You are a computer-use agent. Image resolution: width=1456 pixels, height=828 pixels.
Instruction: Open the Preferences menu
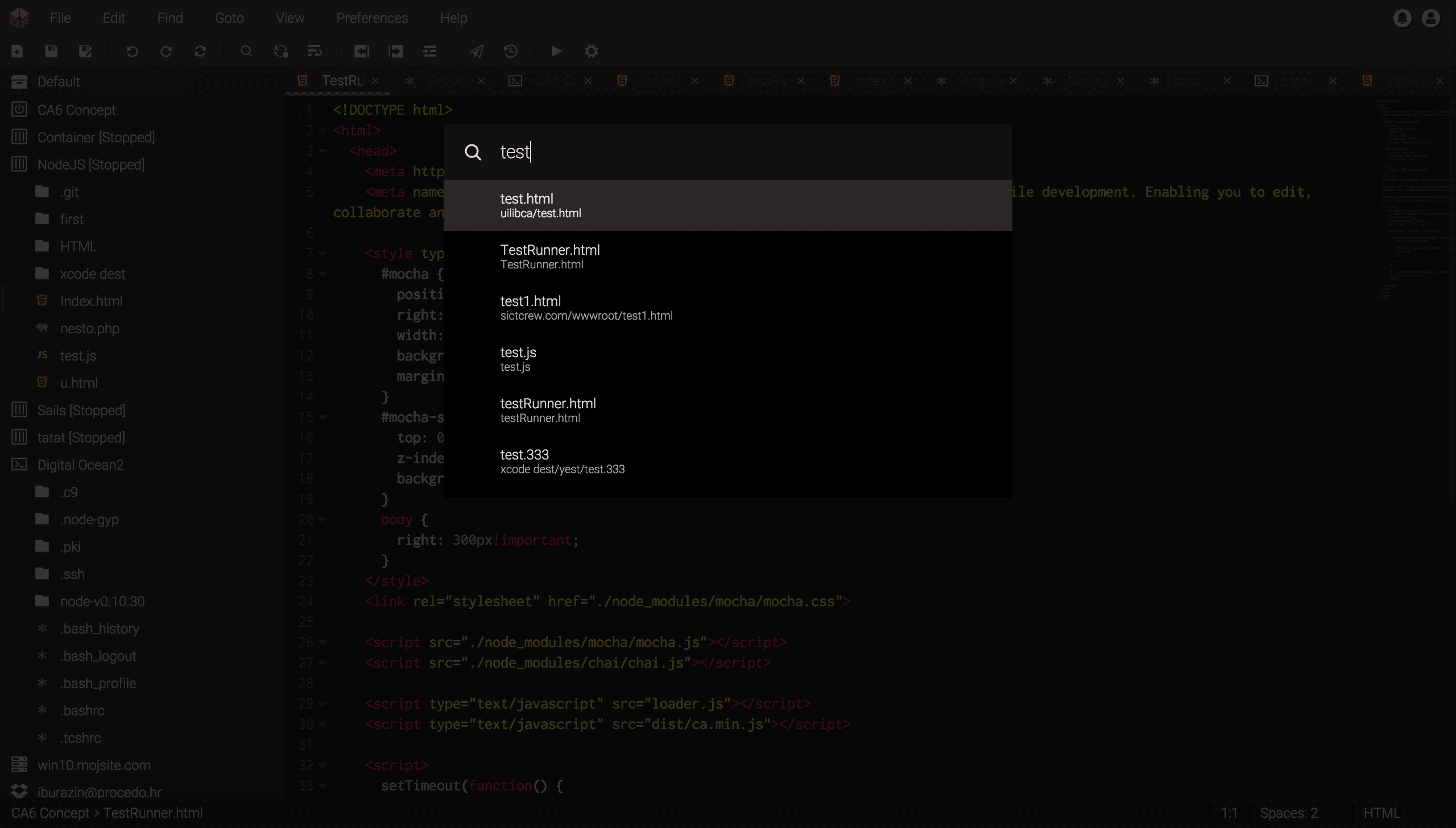(372, 18)
